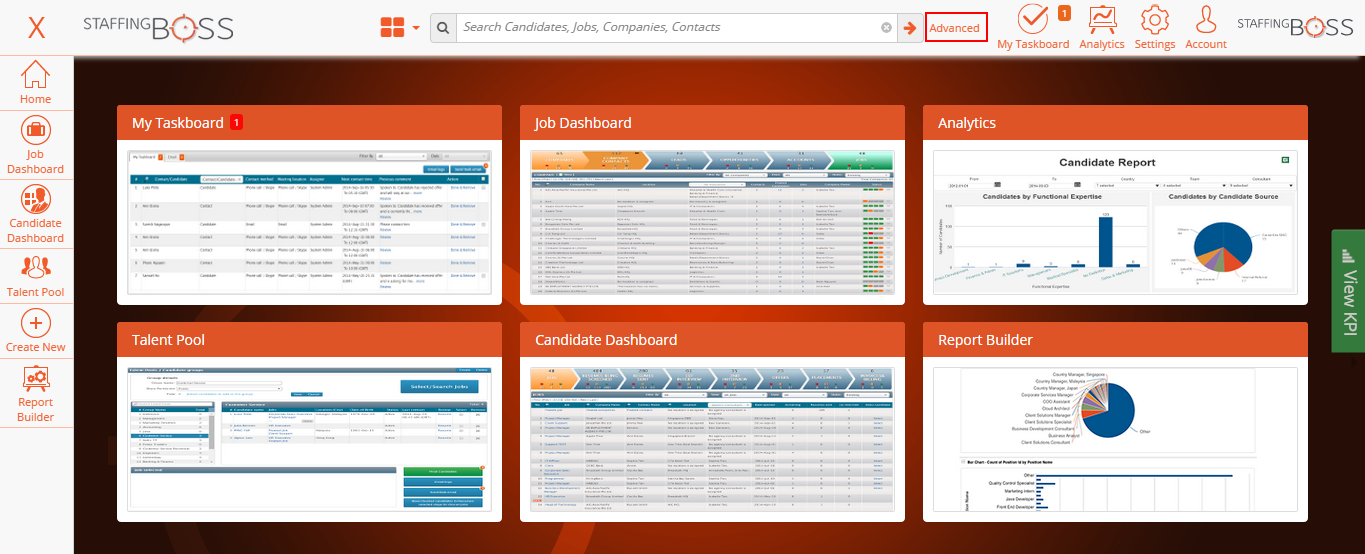1365x554 pixels.
Task: Click the Analytics card header
Action: point(1115,123)
